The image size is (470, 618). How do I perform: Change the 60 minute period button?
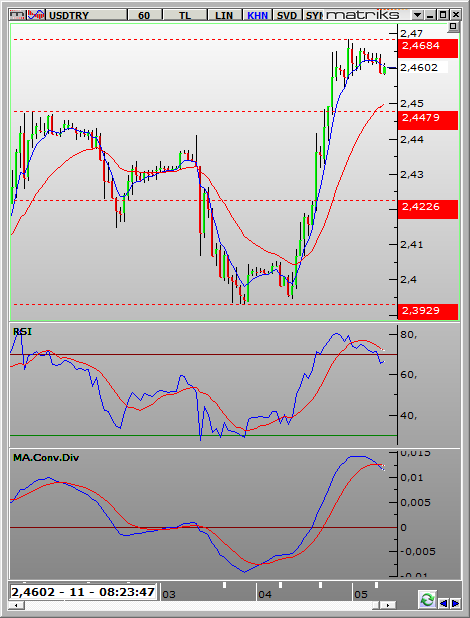coord(144,15)
